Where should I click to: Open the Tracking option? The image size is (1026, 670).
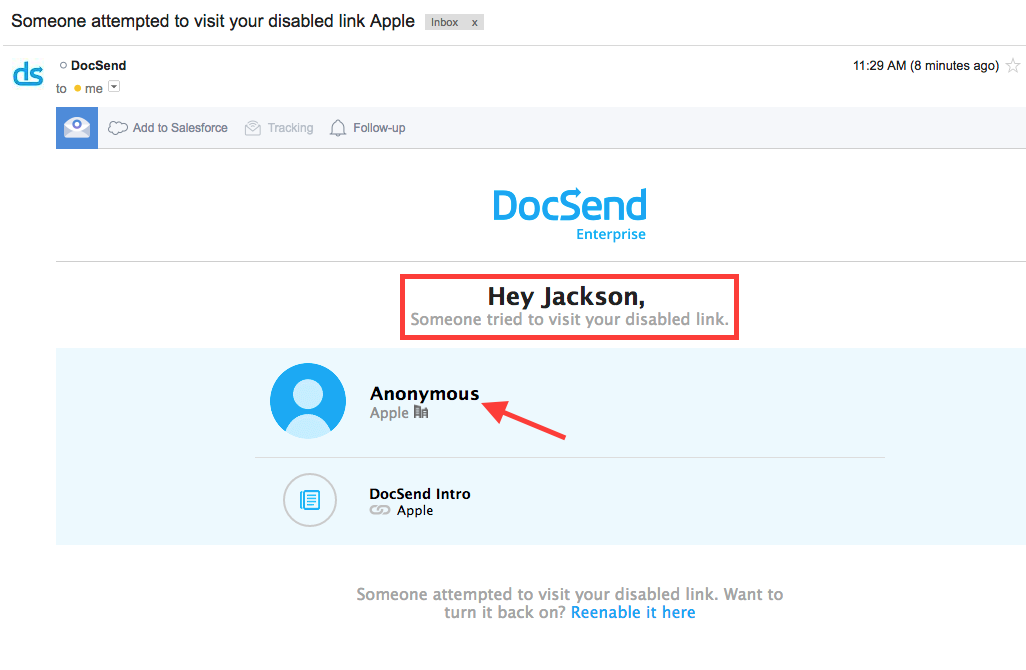coord(279,128)
